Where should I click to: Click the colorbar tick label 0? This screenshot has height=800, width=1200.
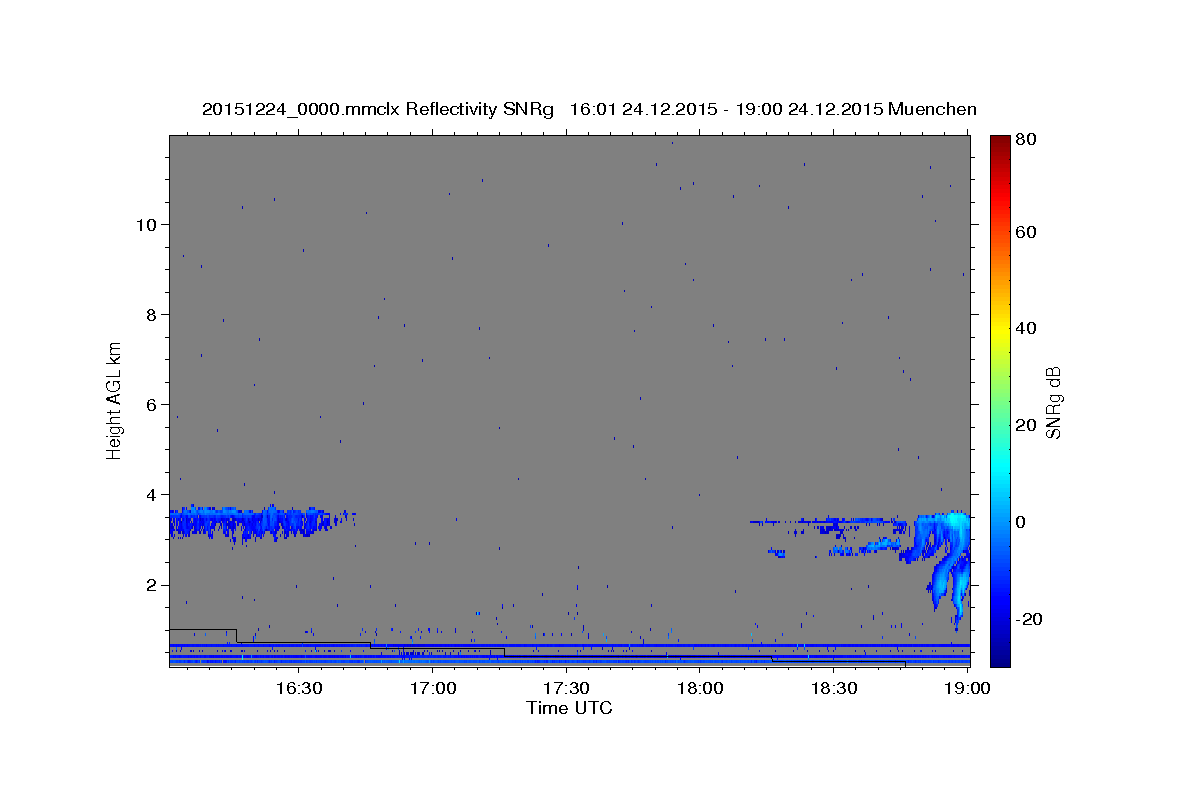pos(1023,521)
